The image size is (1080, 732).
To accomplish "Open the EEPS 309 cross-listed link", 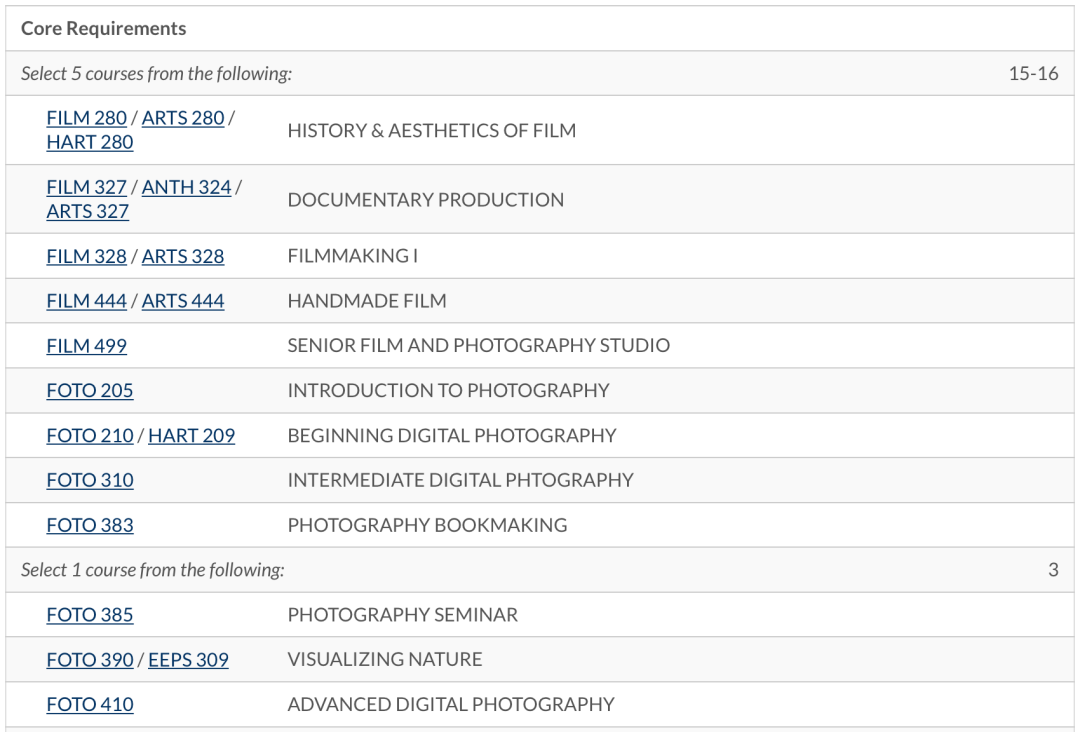I will point(188,660).
